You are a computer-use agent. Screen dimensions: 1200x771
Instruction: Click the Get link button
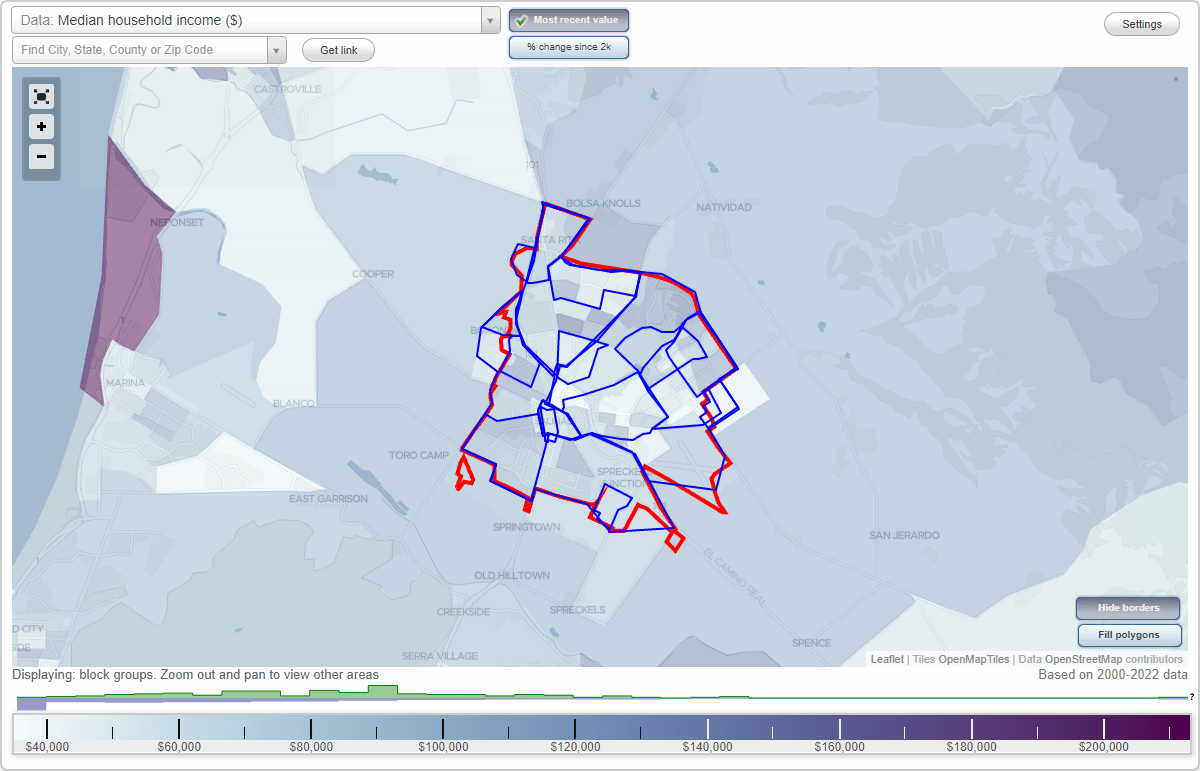pos(337,50)
